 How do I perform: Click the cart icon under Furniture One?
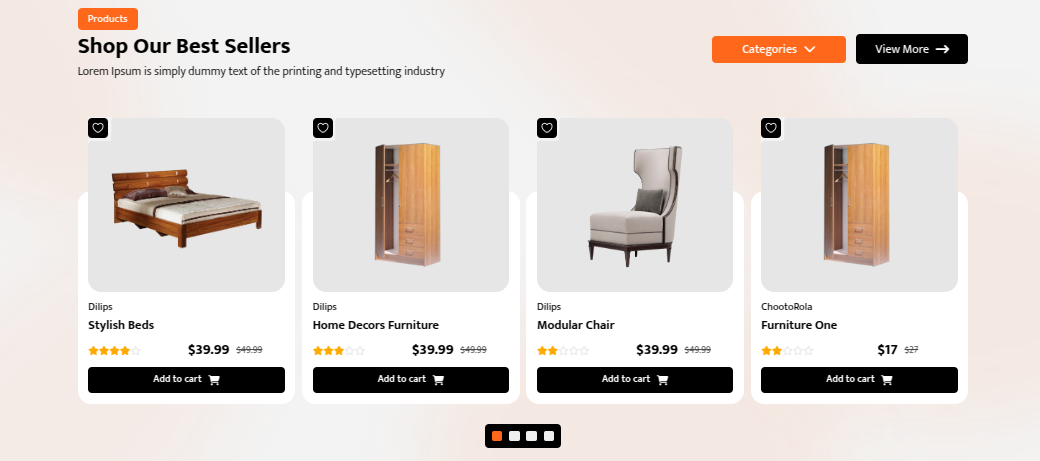tap(886, 380)
